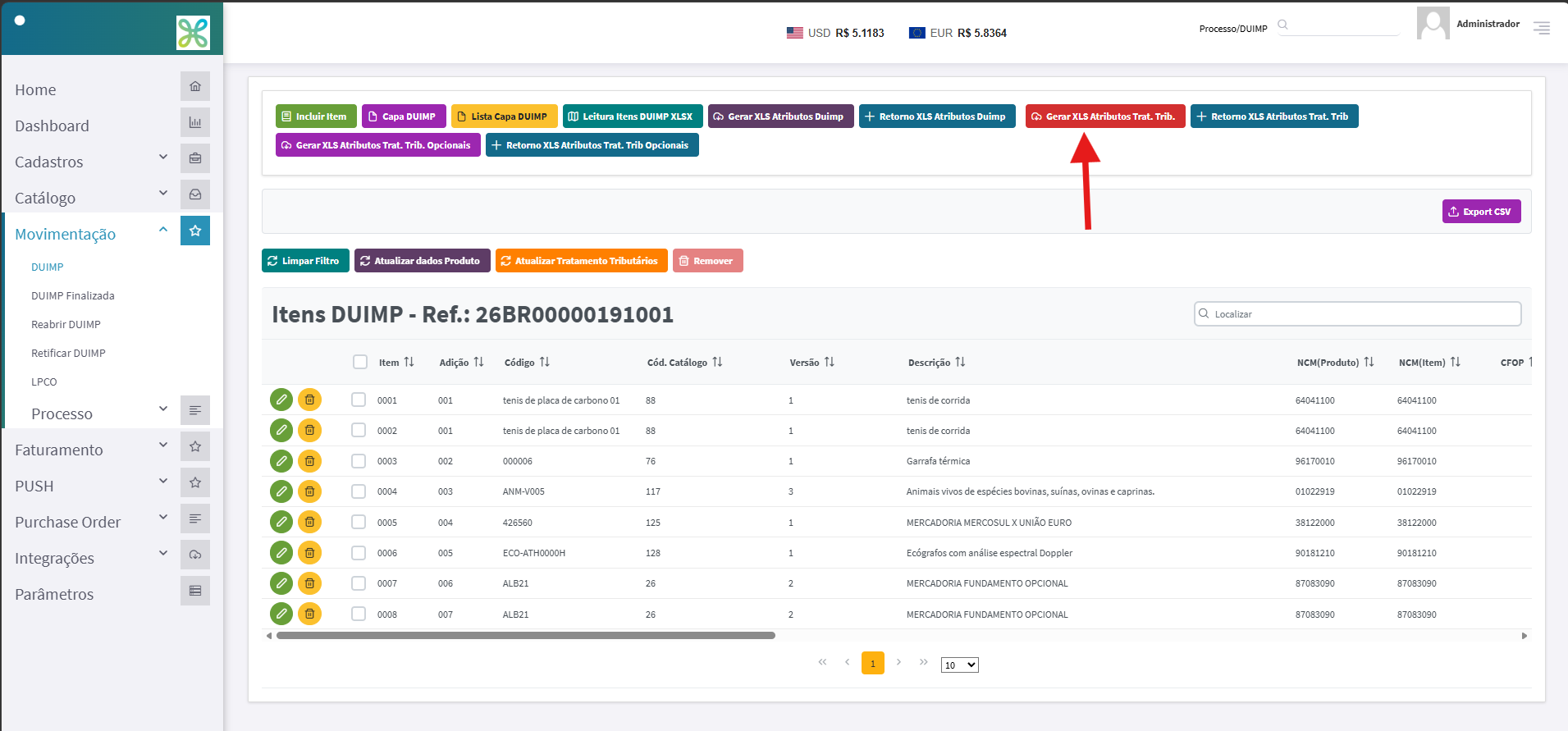The height and width of the screenshot is (731, 1568).
Task: Expand the Faturamento menu chevron
Action: pyautogui.click(x=163, y=445)
